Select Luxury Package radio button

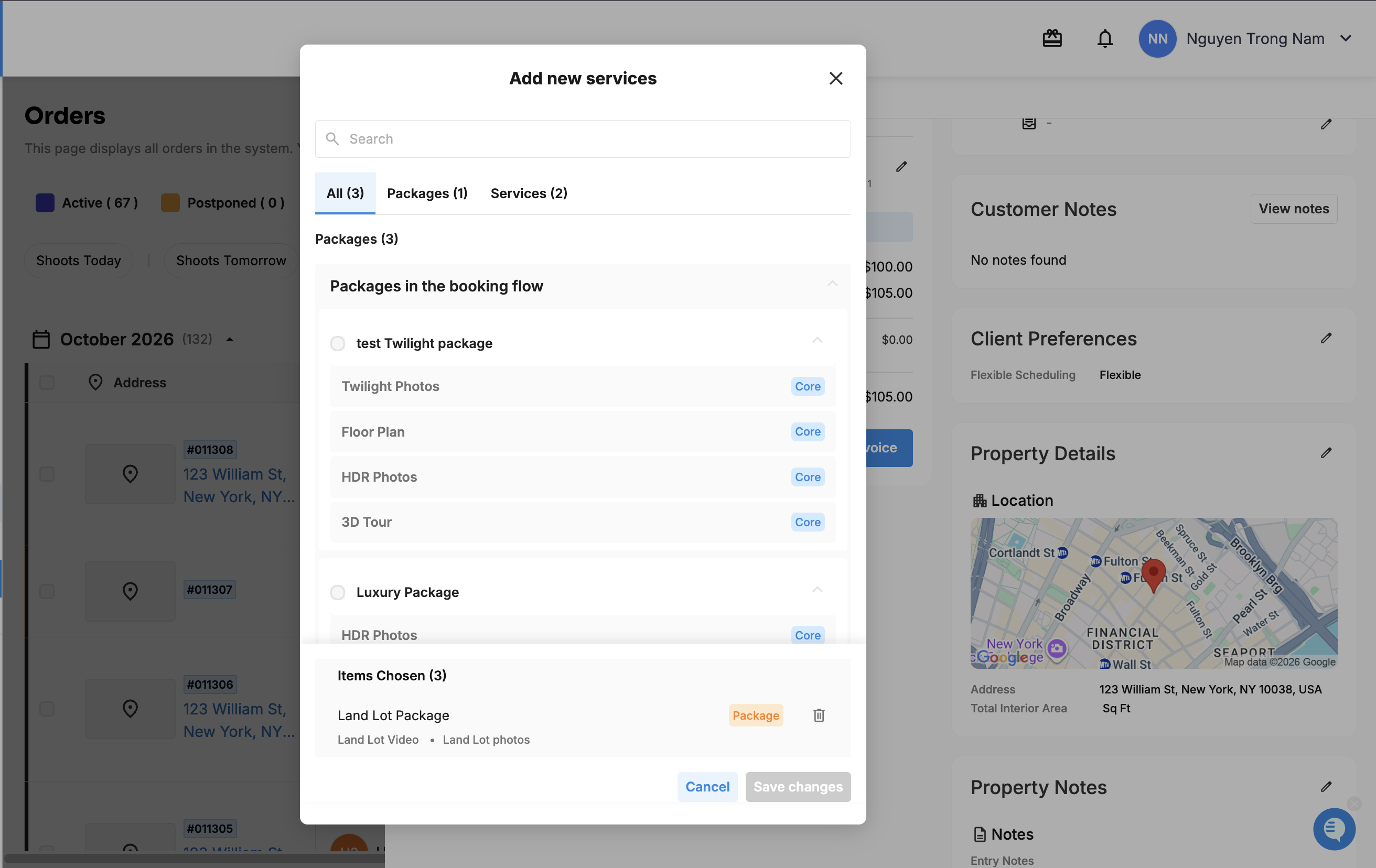(x=338, y=592)
